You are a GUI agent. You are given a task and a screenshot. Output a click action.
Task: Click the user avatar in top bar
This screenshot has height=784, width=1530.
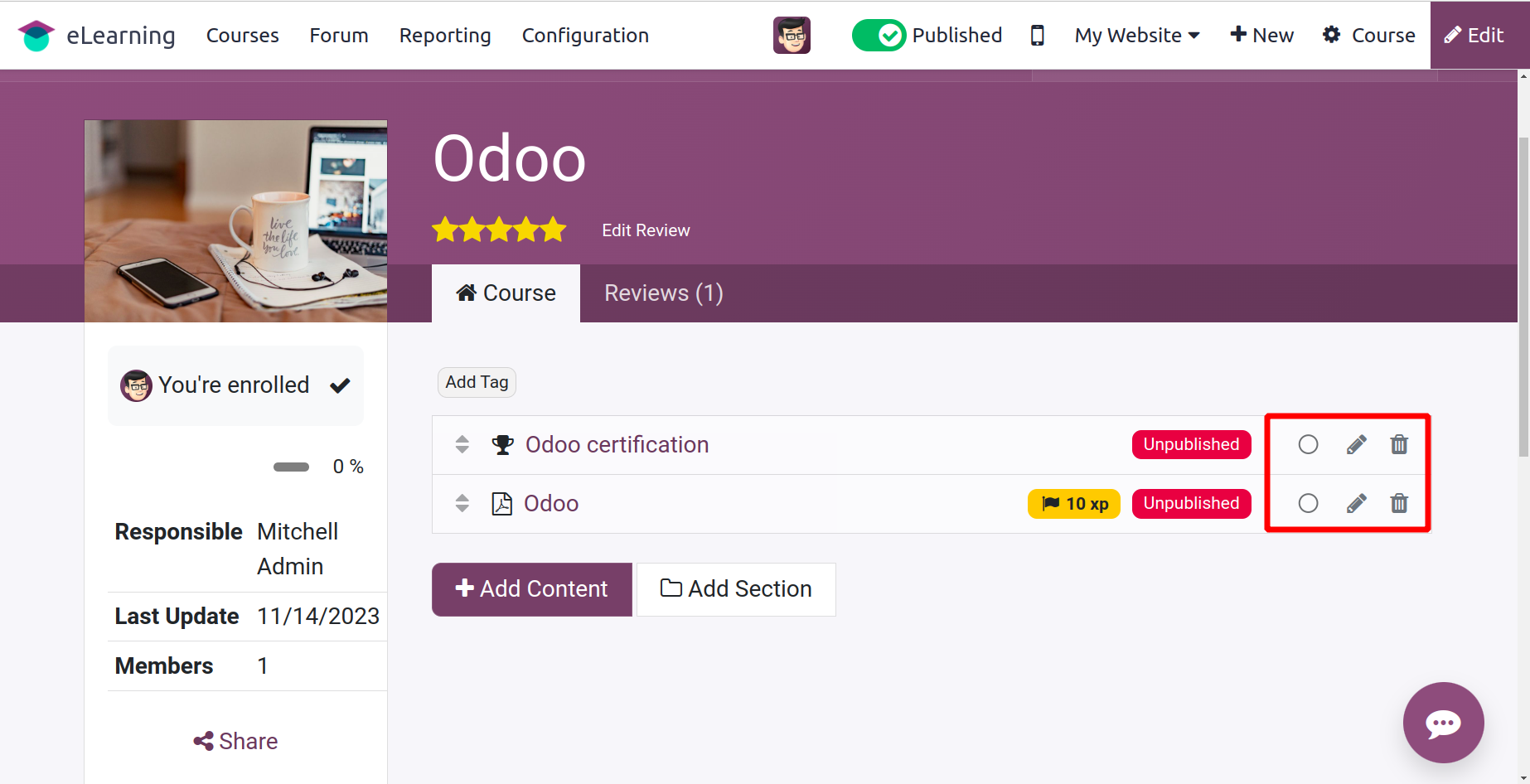pos(792,35)
